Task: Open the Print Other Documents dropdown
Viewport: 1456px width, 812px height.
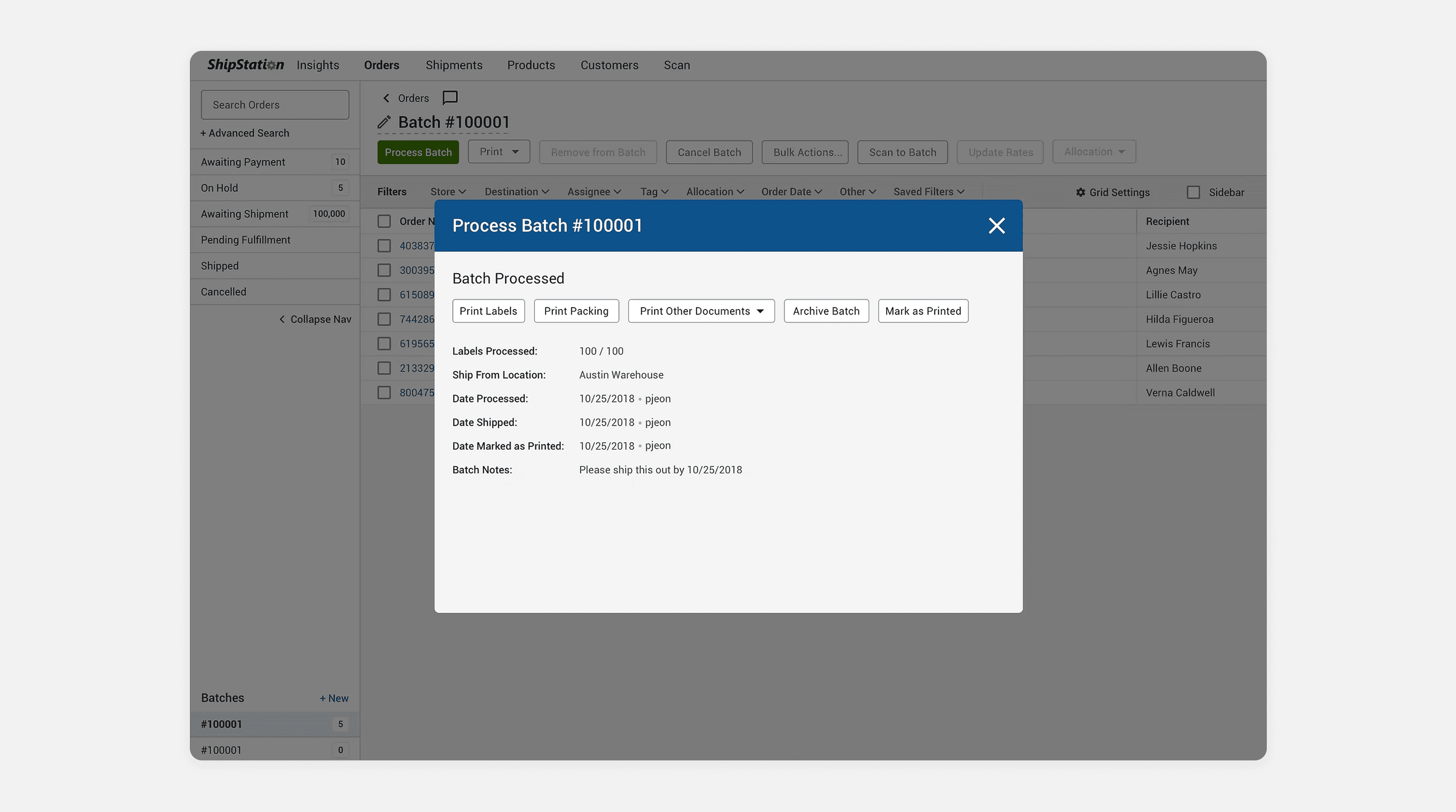Action: coord(701,311)
